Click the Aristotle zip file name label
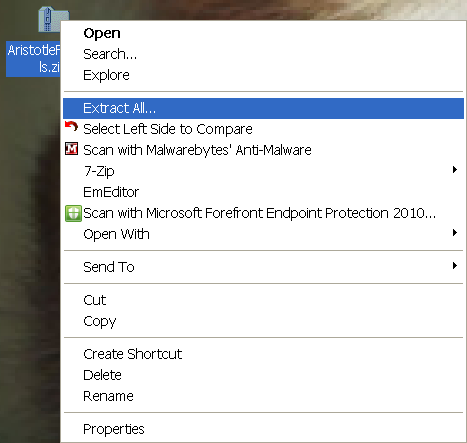This screenshot has width=467, height=443. (33, 59)
